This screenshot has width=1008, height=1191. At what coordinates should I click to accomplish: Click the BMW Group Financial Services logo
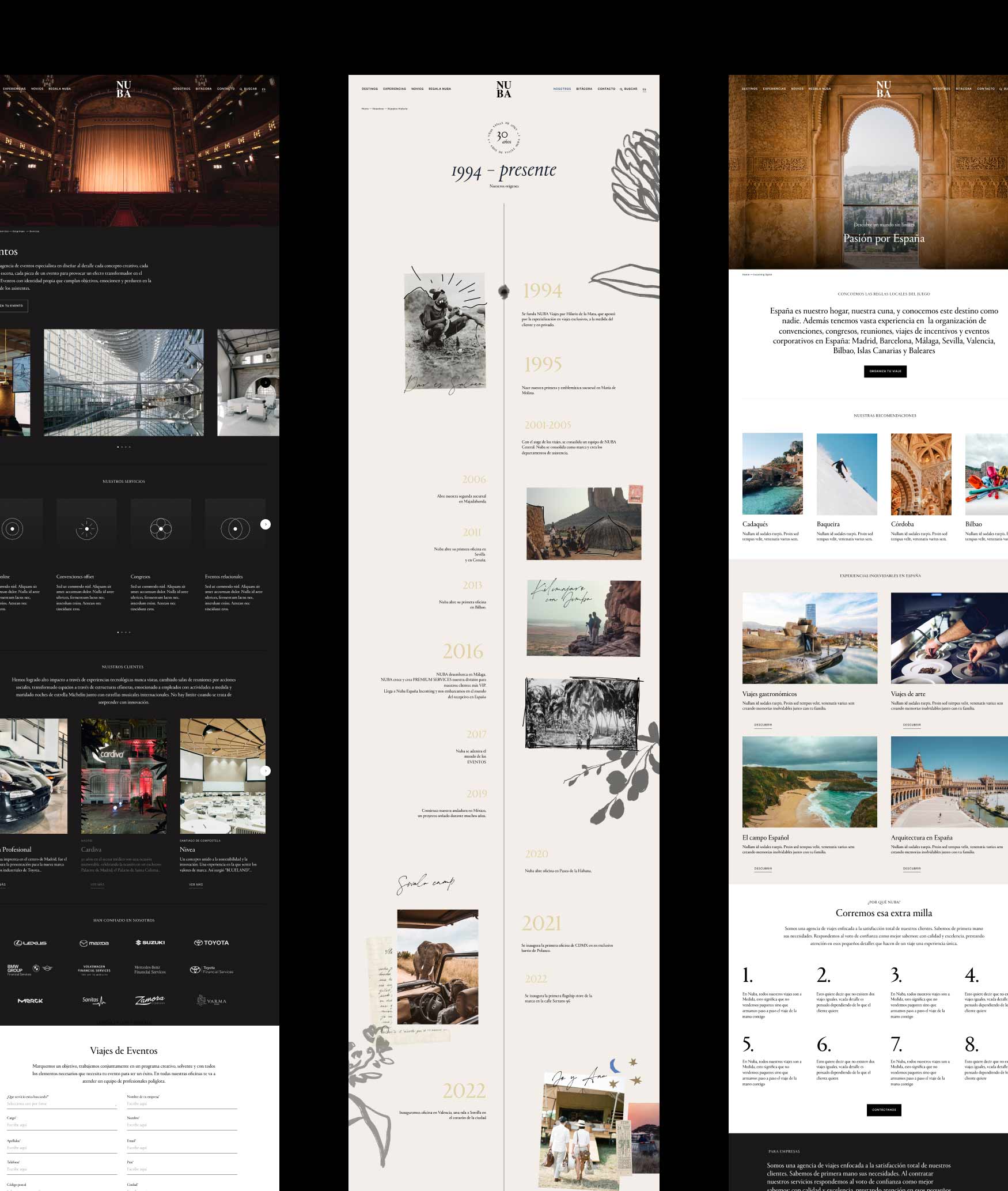click(30, 970)
